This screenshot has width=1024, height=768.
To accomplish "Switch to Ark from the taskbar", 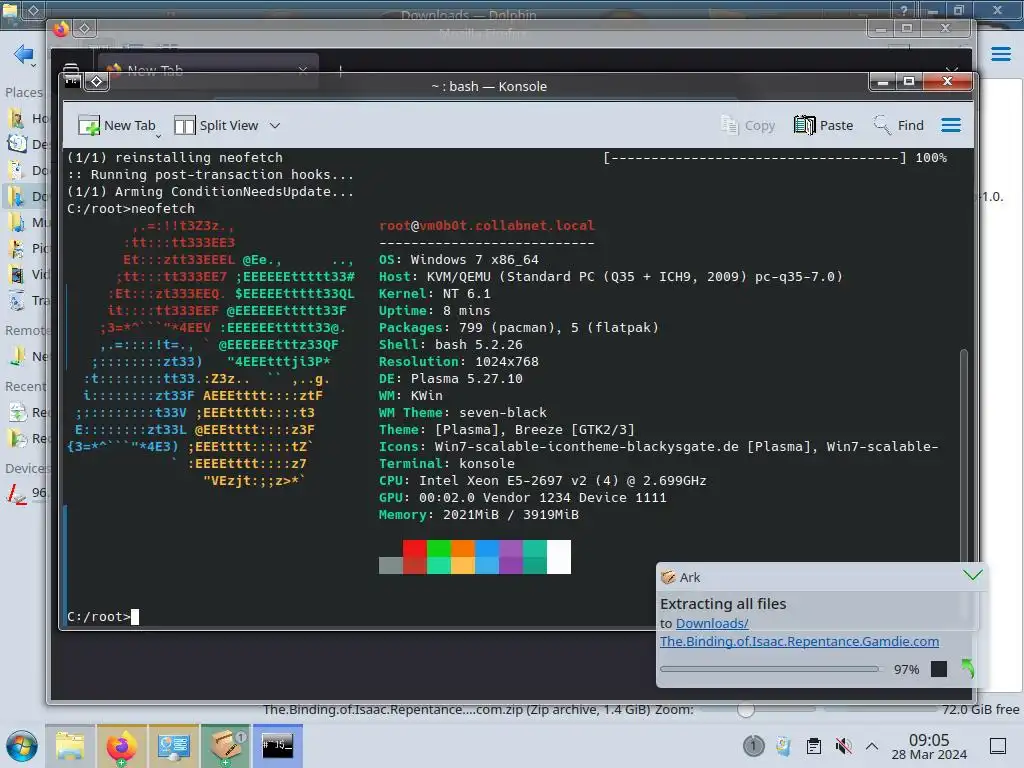I will [x=226, y=746].
